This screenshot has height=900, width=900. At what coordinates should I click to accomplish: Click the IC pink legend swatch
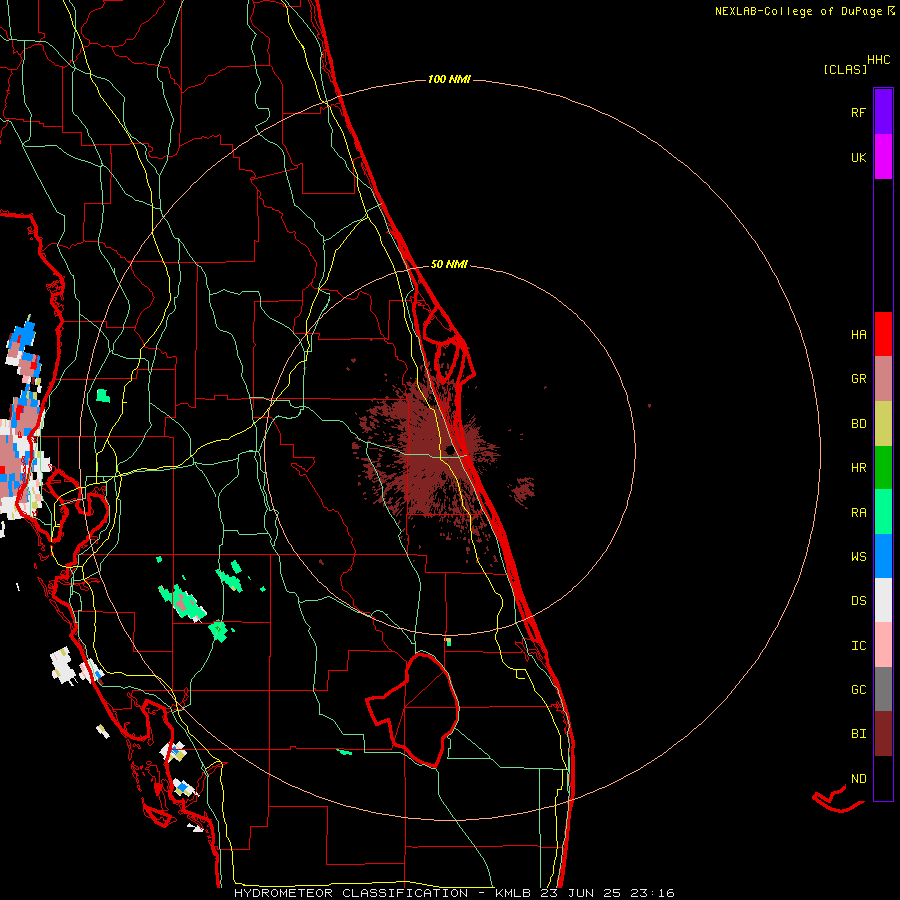883,645
